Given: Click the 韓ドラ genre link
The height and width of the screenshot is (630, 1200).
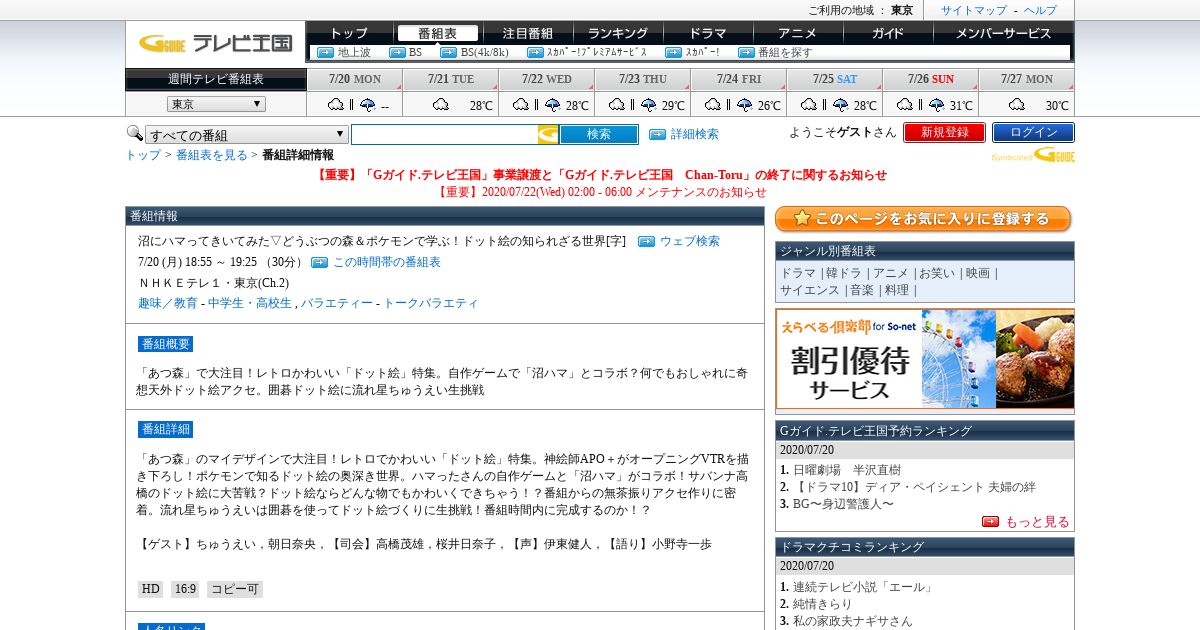Looking at the screenshot, I should pyautogui.click(x=844, y=273).
